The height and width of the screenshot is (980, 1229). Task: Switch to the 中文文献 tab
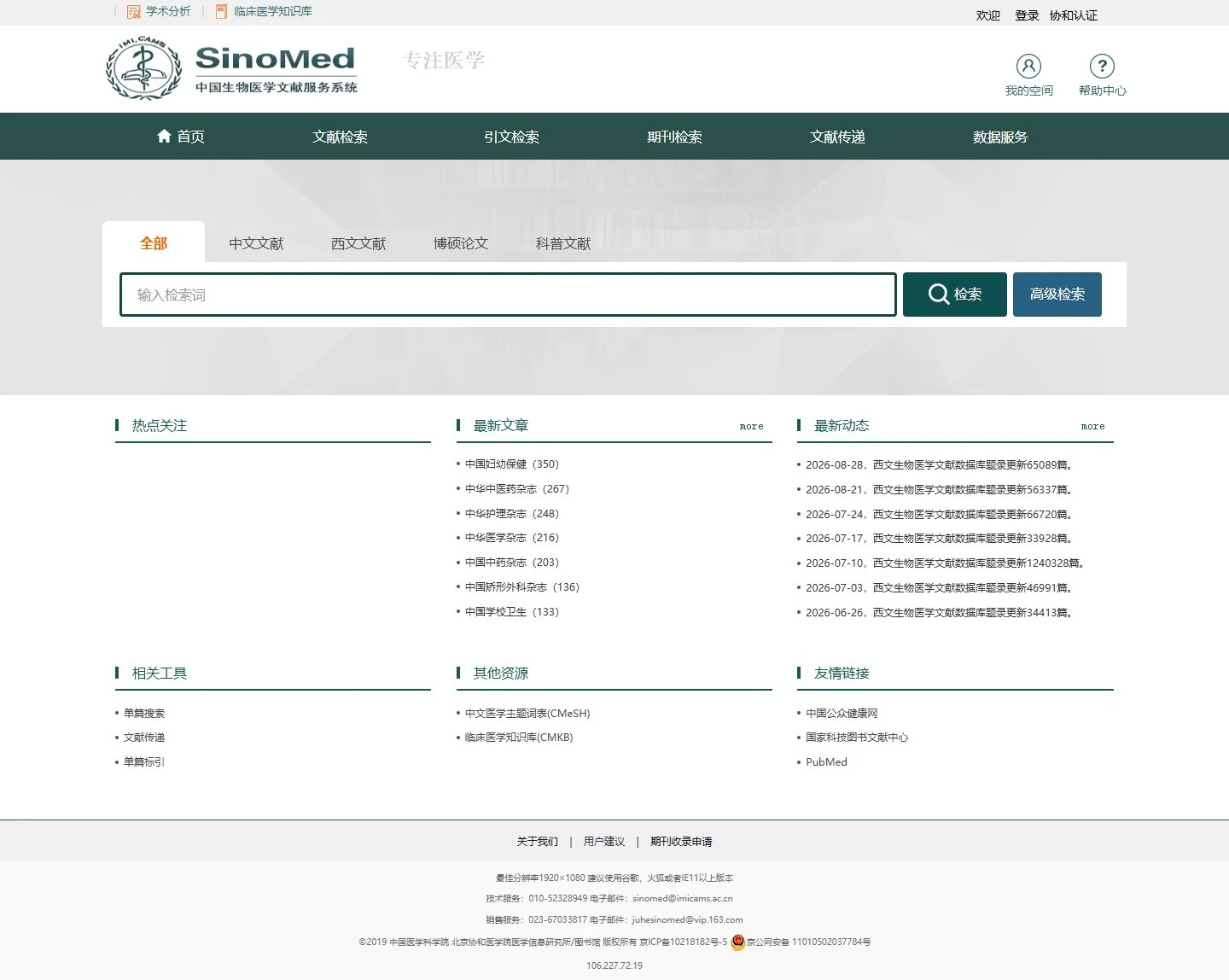pos(256,243)
